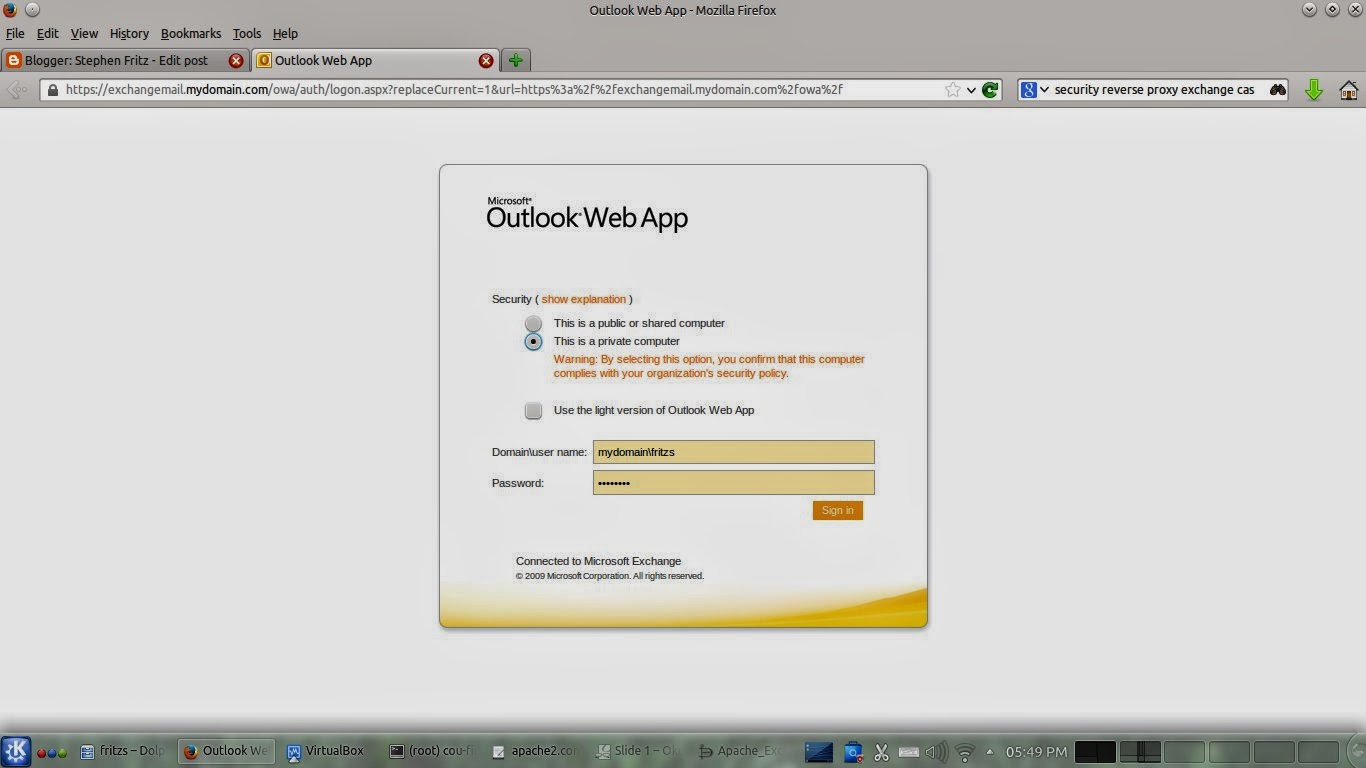Click the Outlook Web App logo

pos(588,214)
